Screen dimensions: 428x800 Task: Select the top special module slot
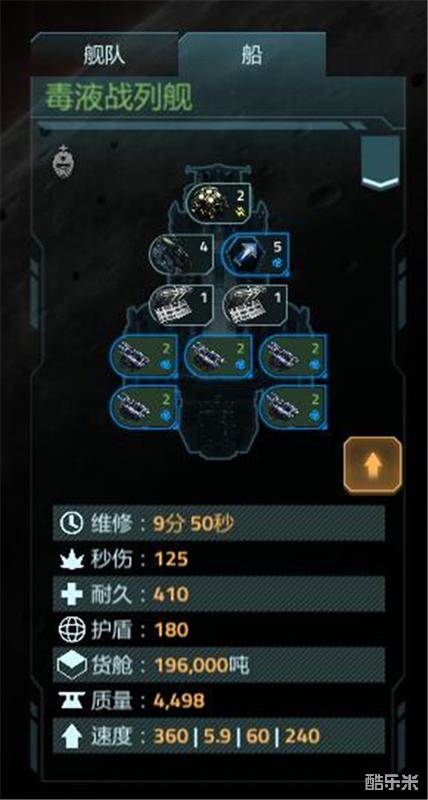pos(217,202)
